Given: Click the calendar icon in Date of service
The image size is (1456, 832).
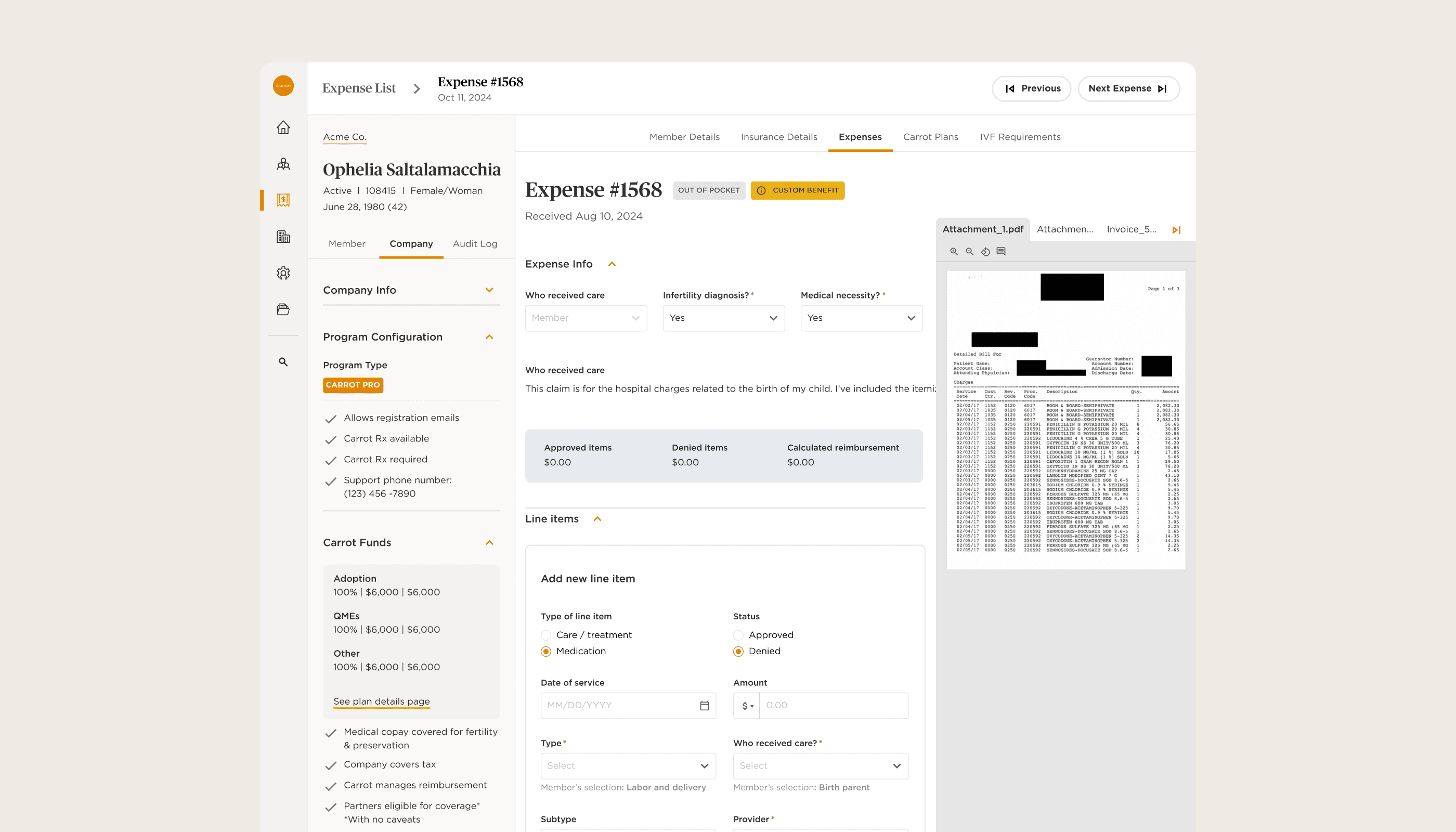Looking at the screenshot, I should [x=704, y=706].
